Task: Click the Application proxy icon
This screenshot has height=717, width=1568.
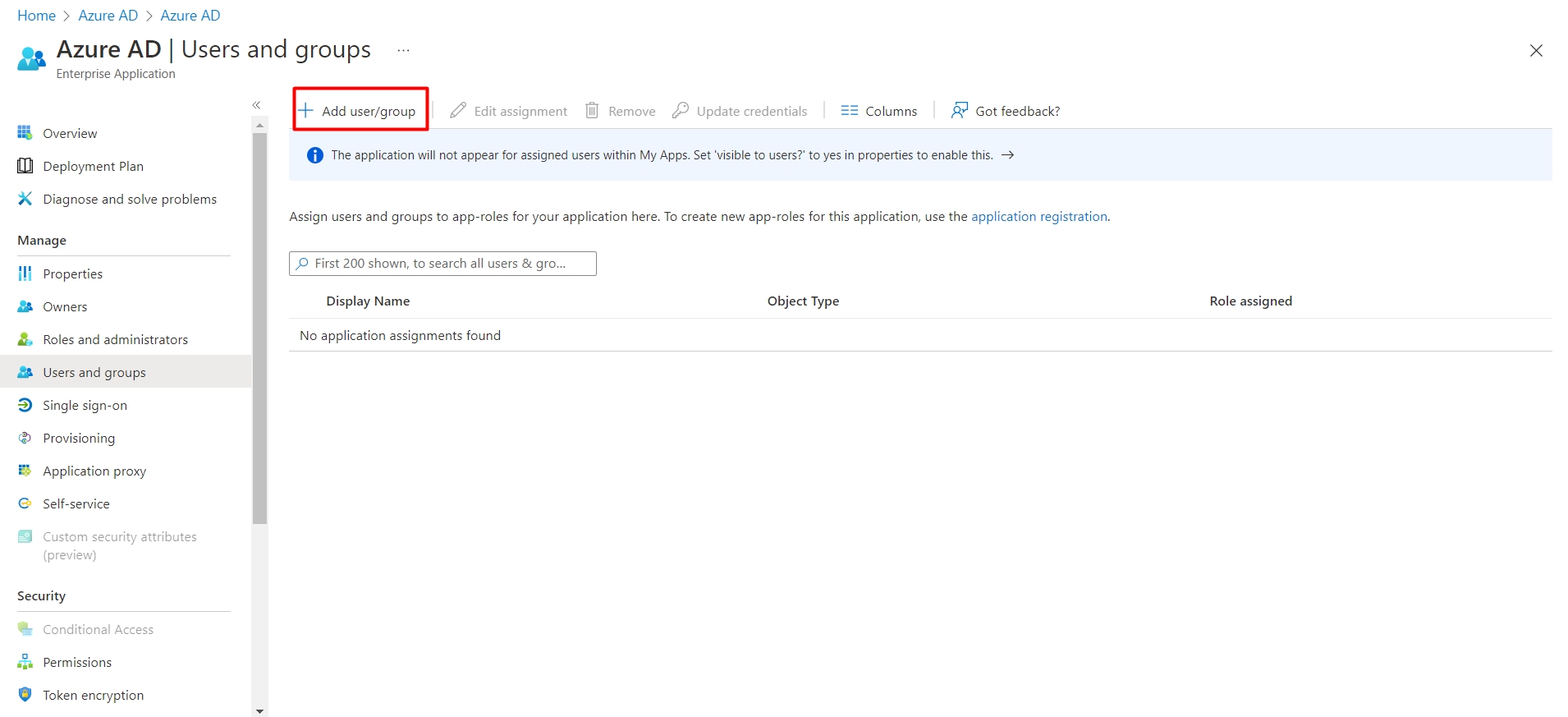Action: point(25,470)
